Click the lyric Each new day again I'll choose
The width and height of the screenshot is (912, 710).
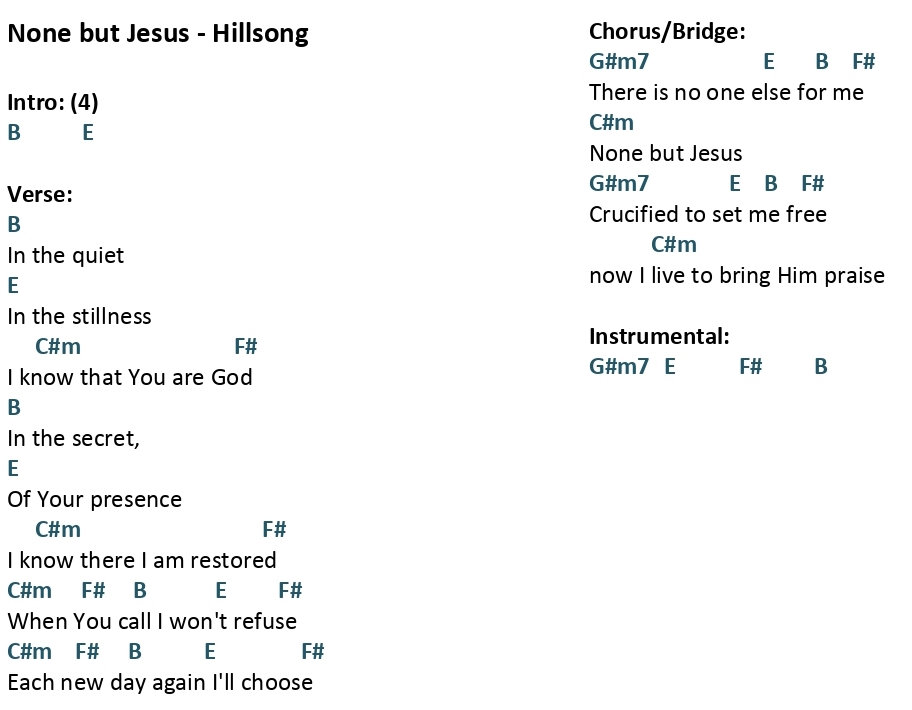pyautogui.click(x=160, y=683)
